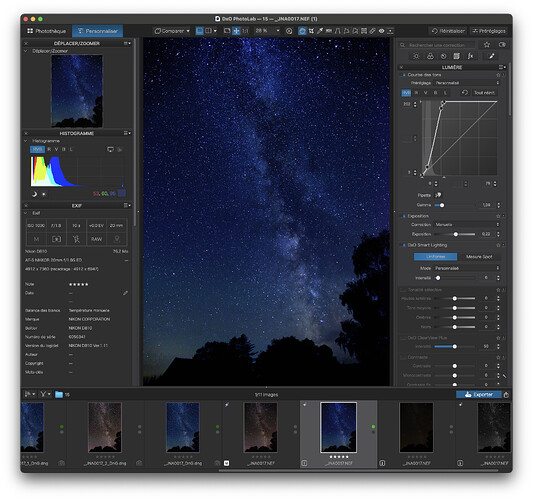
Task: Open the Smart Lighting Mode dropdown
Action: (467, 268)
